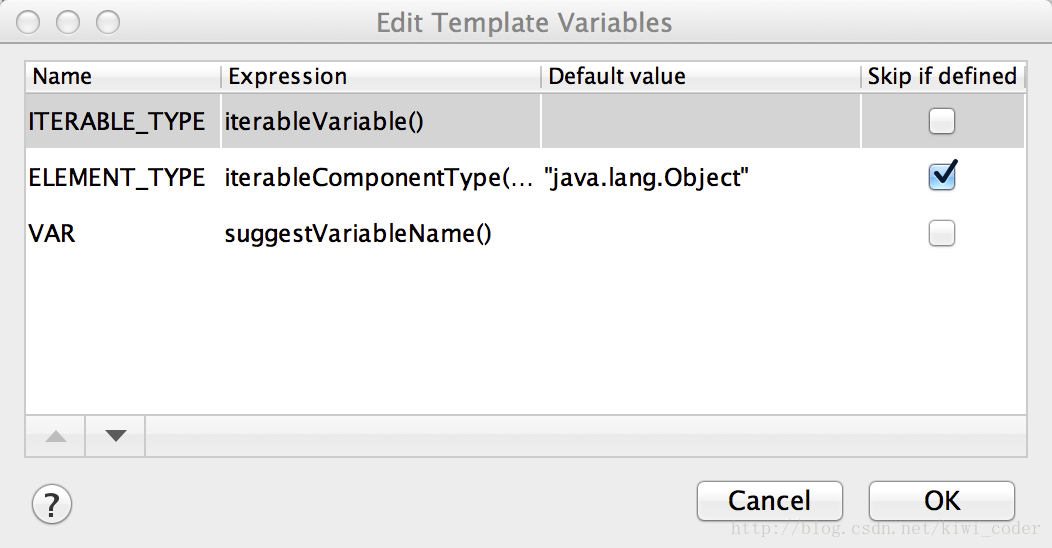This screenshot has height=548, width=1052.
Task: Select the VAR name cell
Action: [x=123, y=233]
